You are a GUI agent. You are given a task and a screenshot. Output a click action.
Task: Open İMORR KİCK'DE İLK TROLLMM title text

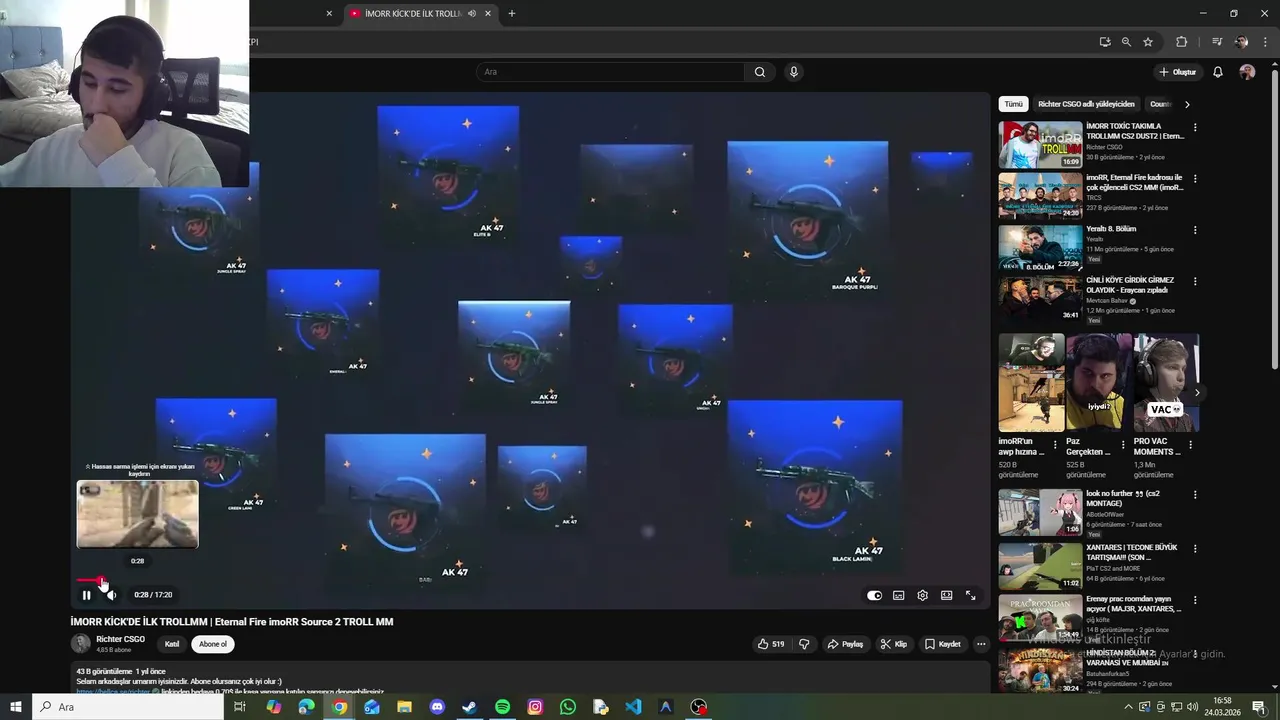(x=232, y=622)
